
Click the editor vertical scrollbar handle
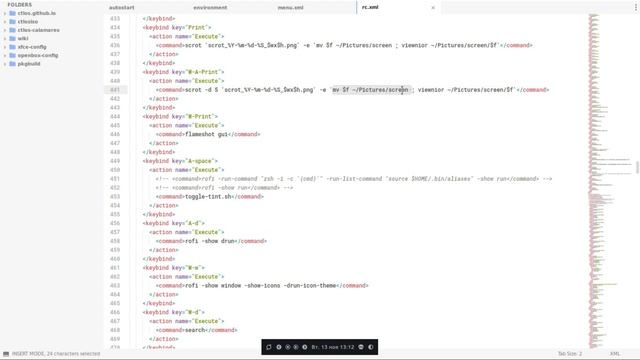637,167
